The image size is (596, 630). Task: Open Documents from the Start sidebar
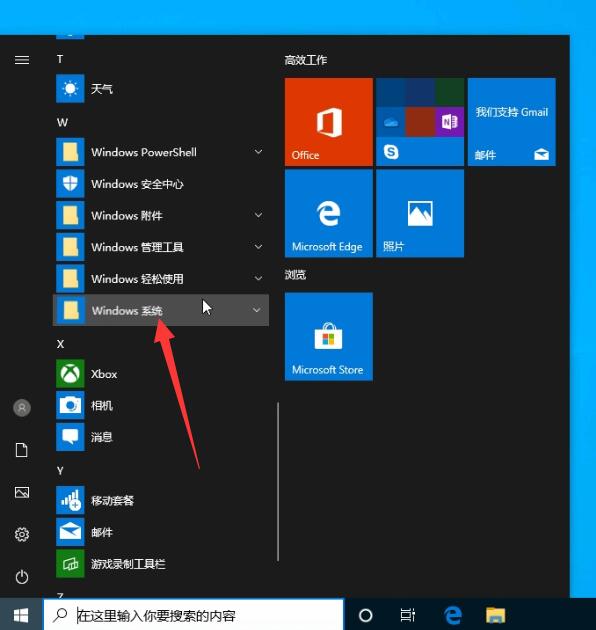pyautogui.click(x=22, y=450)
